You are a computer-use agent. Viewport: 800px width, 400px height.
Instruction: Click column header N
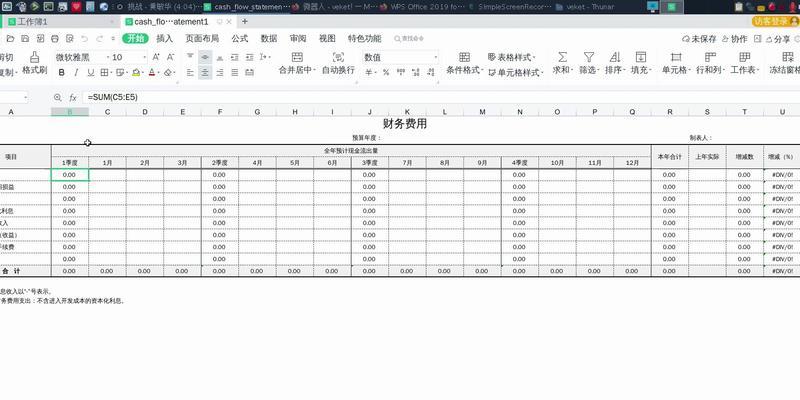(x=520, y=112)
